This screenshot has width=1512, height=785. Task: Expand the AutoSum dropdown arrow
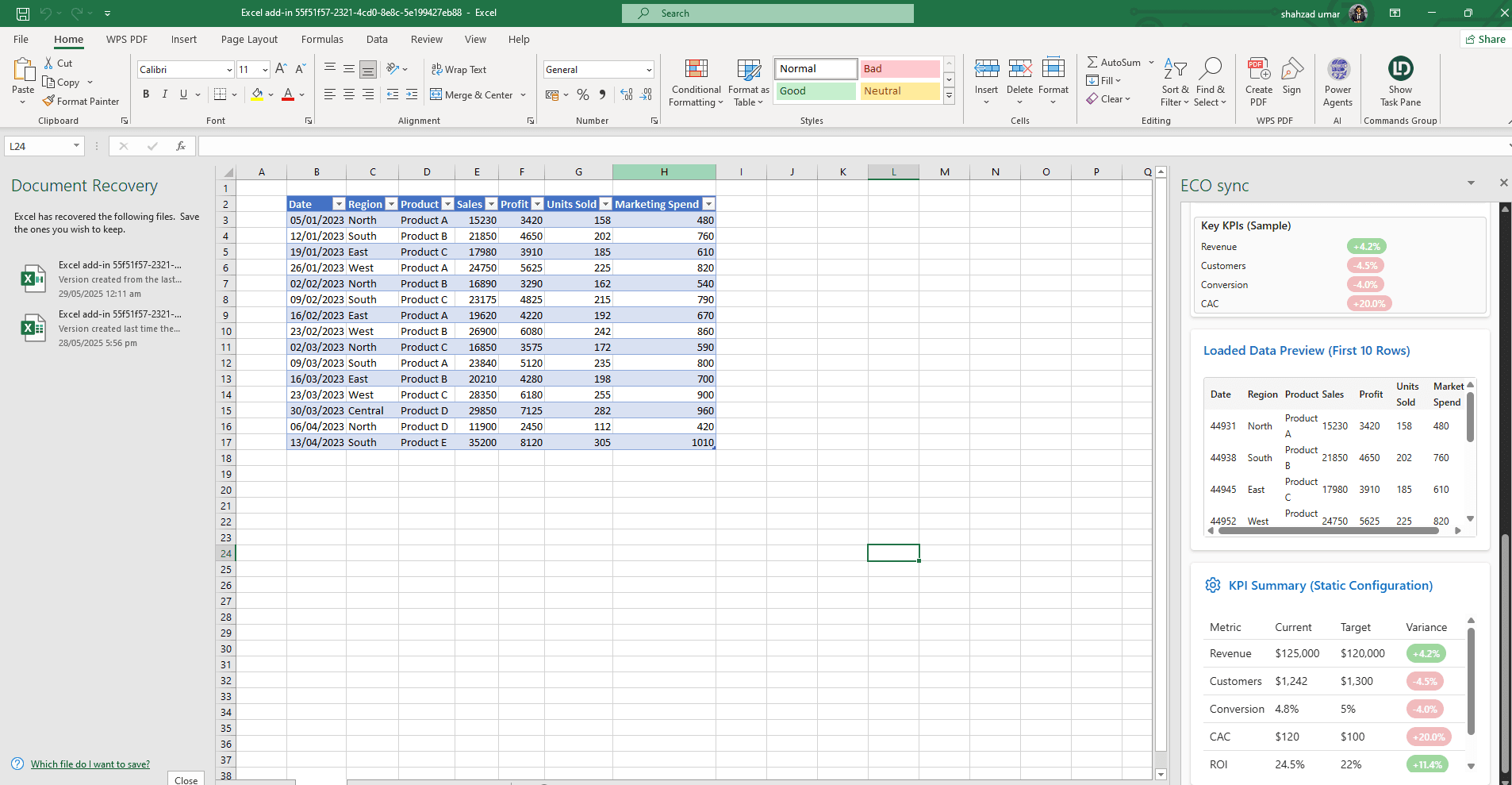click(x=1151, y=62)
